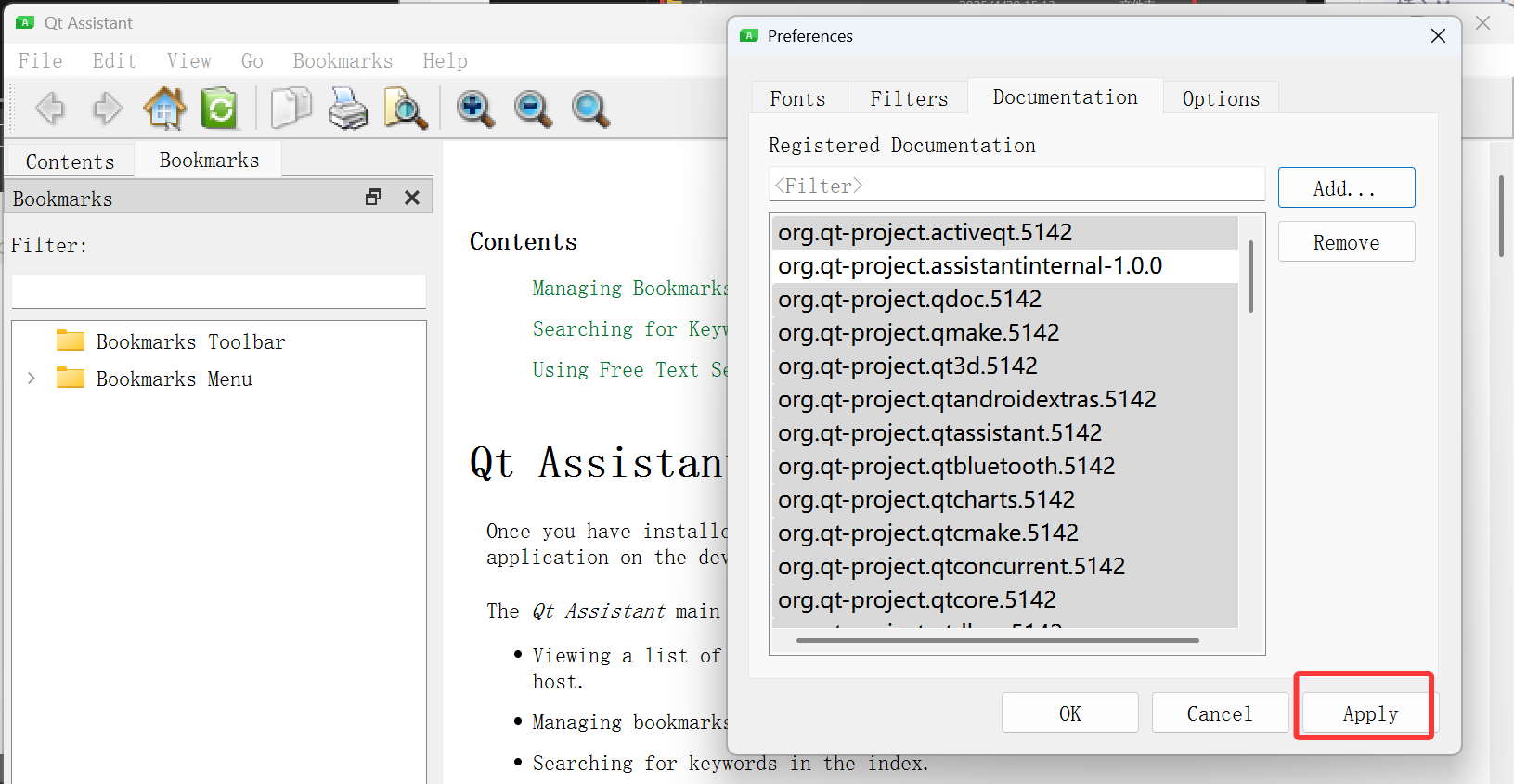Click the Forward arrow toolbar icon
This screenshot has height=784, width=1514.
[x=108, y=109]
